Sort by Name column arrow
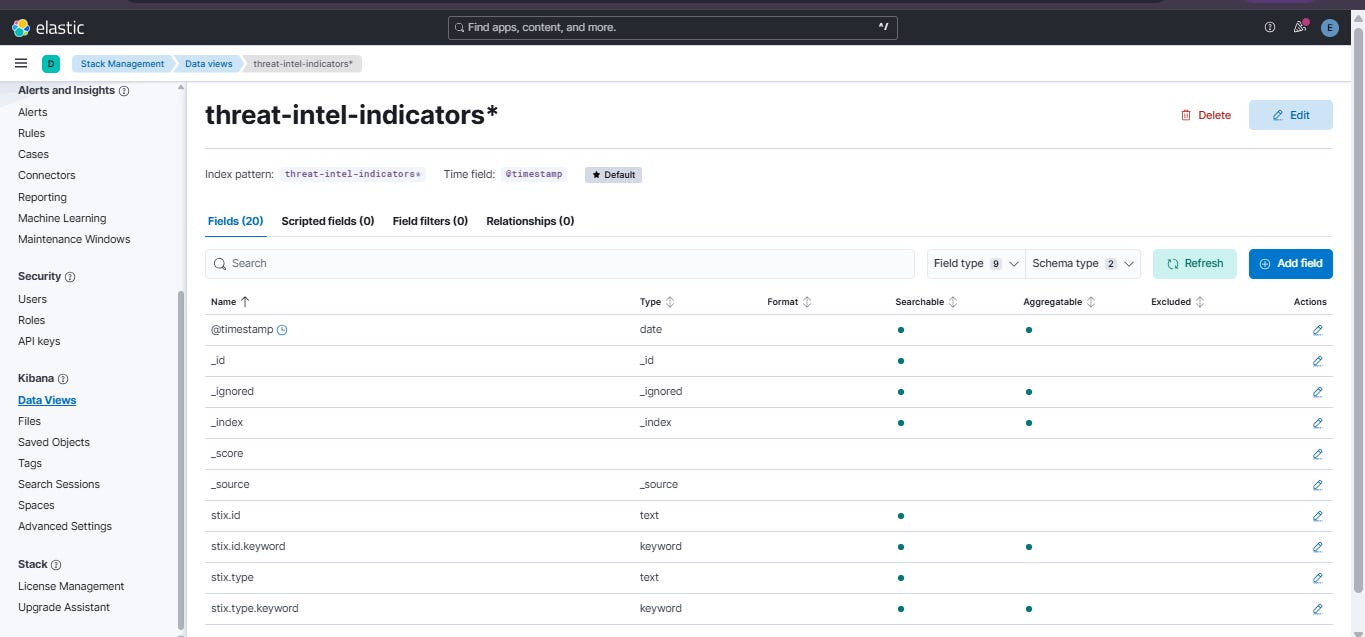 245,302
